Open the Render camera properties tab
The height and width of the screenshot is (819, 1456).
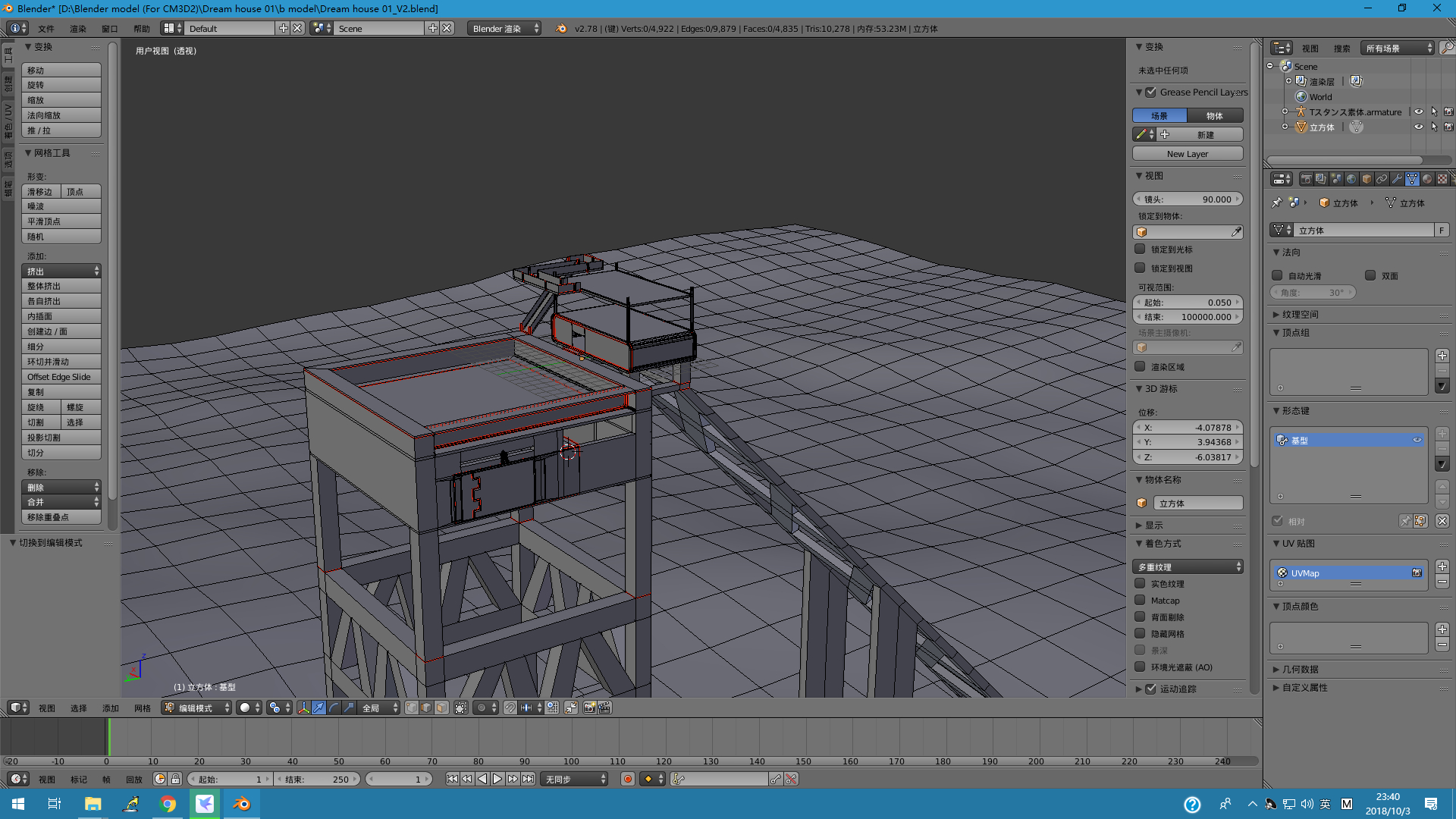[x=1306, y=179]
